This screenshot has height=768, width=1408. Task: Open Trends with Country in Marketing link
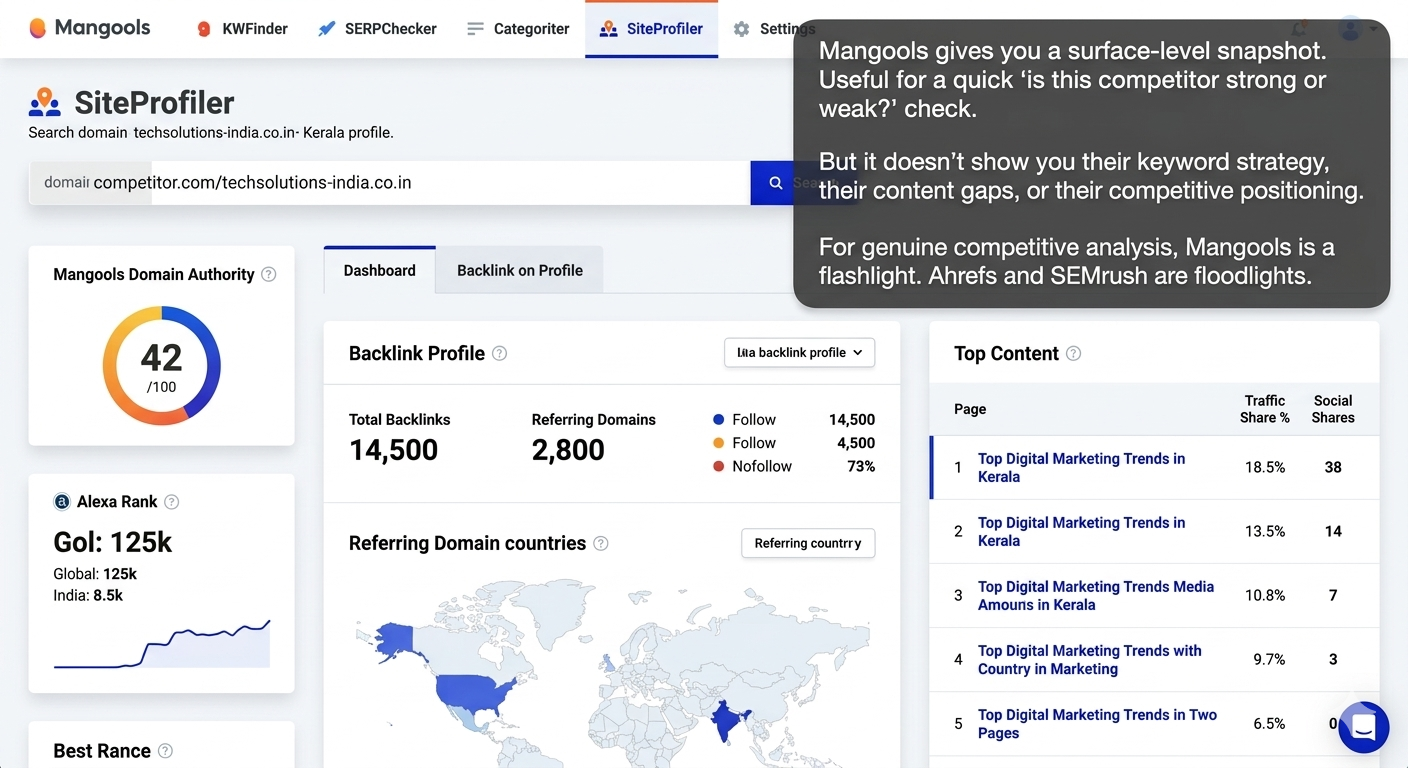coord(1089,659)
